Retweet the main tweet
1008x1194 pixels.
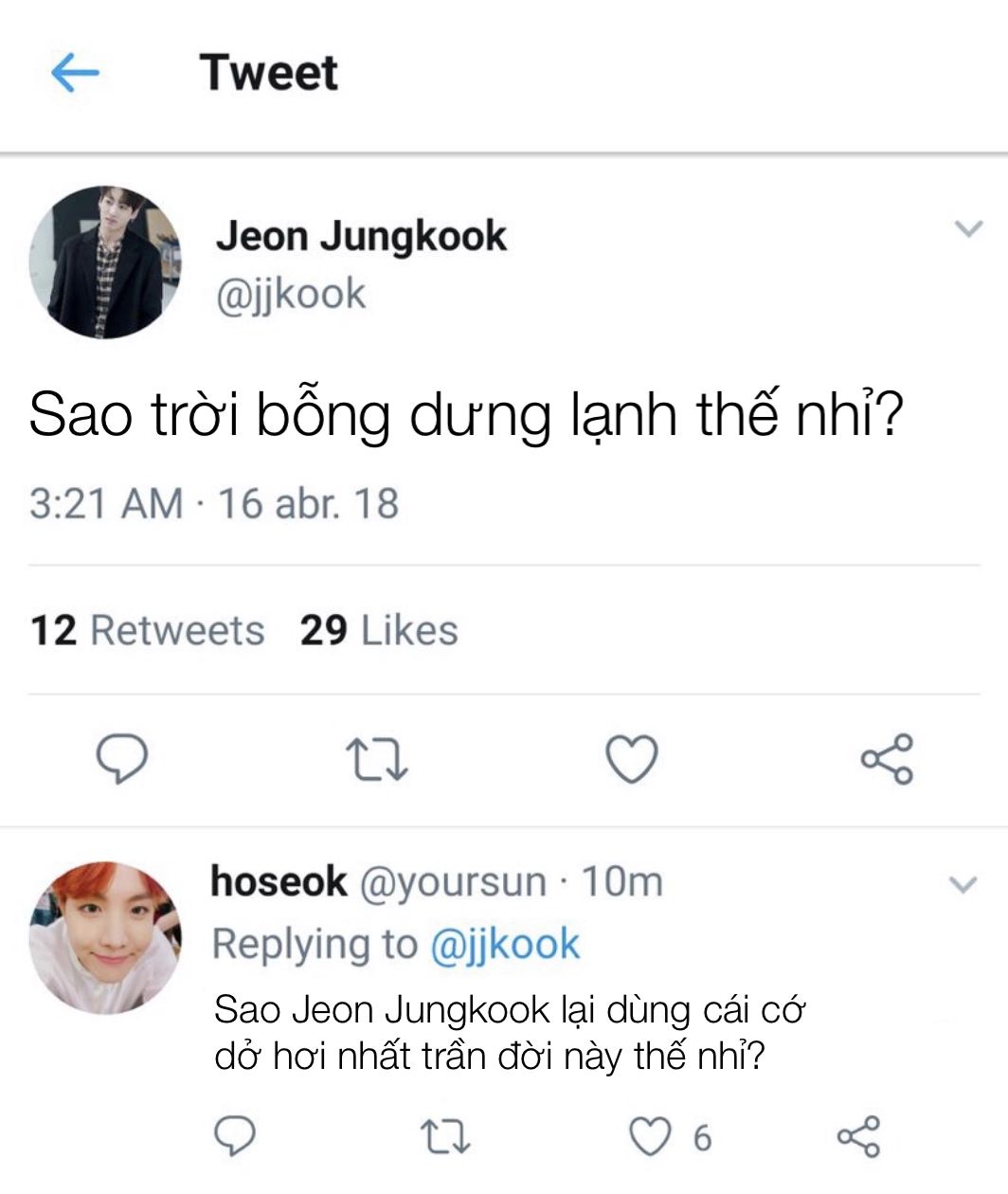(x=376, y=760)
